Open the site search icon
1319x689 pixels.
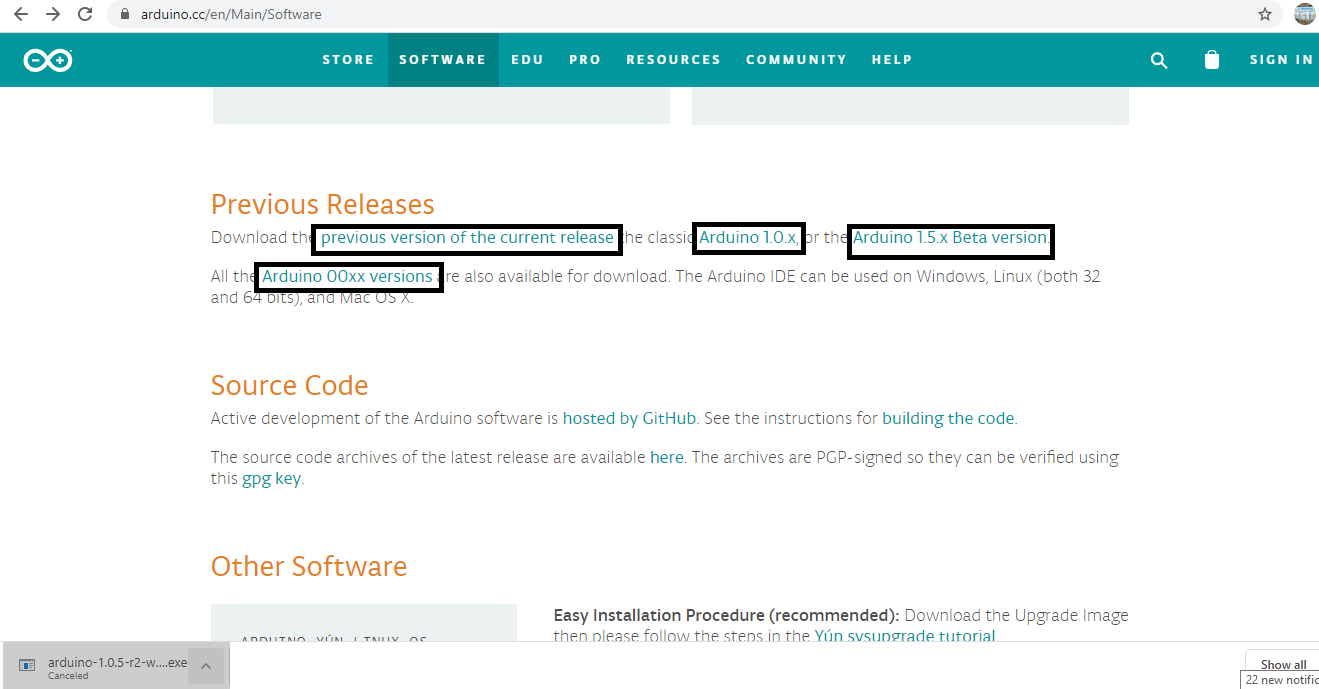1159,60
